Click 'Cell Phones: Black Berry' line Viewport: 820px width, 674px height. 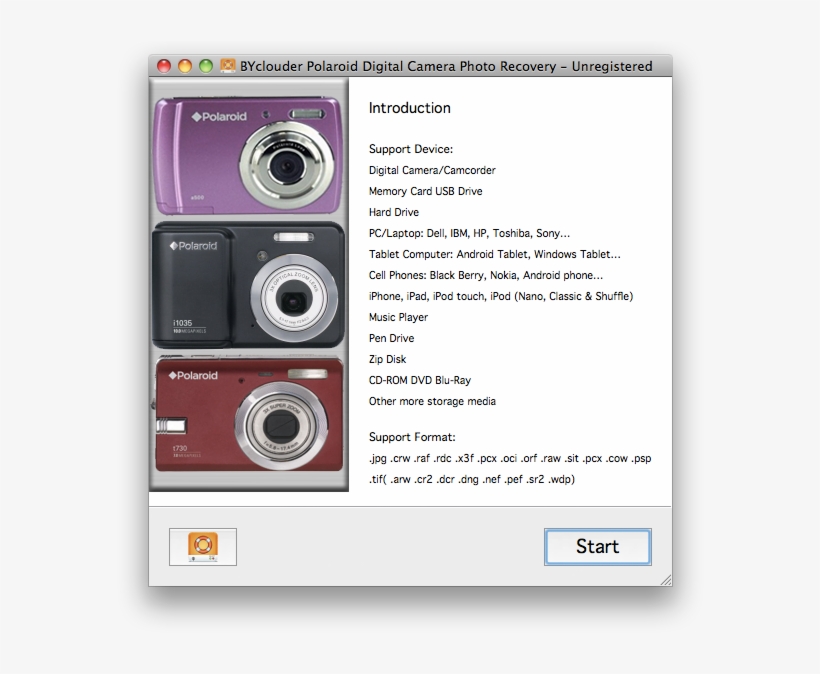coord(486,275)
